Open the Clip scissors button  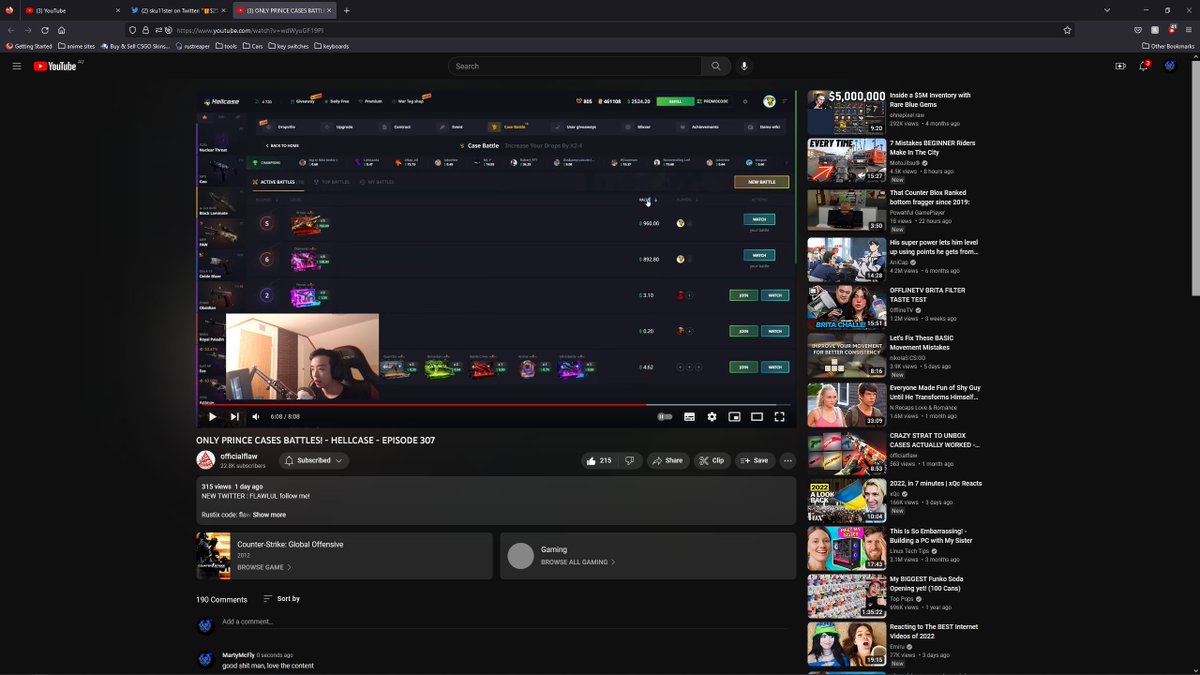coord(712,461)
